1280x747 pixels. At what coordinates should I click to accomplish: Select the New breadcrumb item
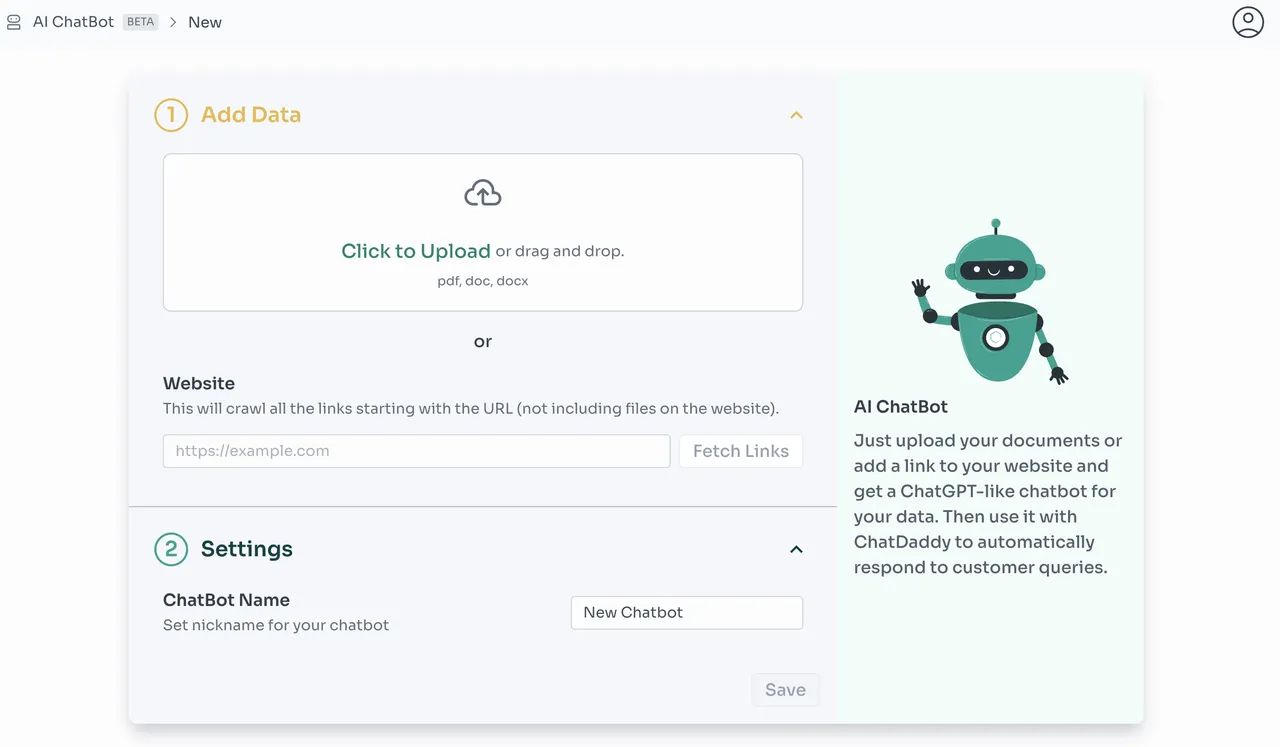205,22
